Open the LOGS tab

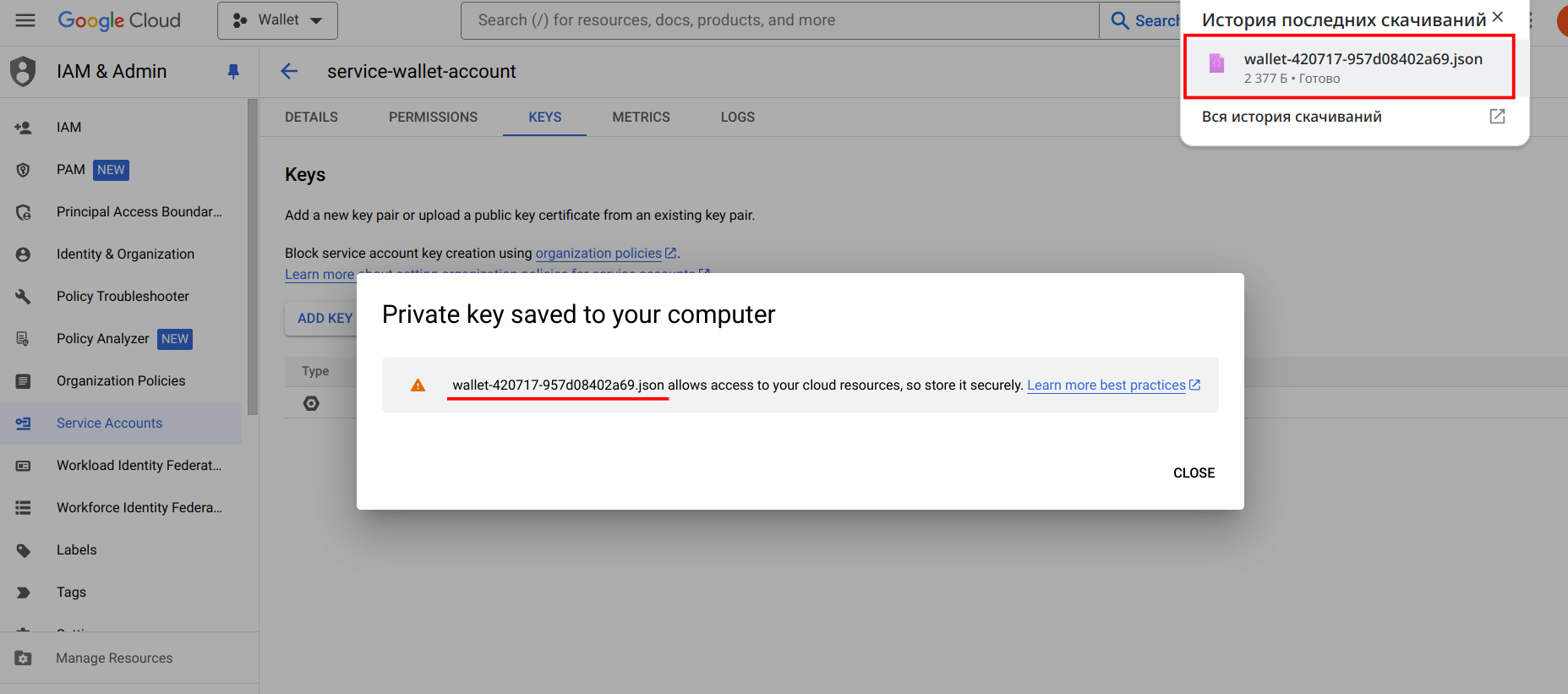(x=737, y=117)
